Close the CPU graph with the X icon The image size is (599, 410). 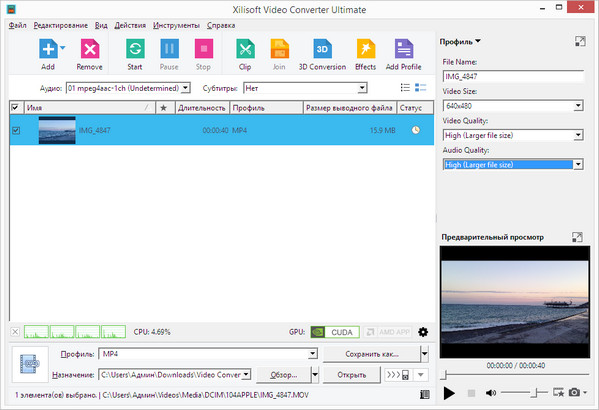tap(15, 332)
